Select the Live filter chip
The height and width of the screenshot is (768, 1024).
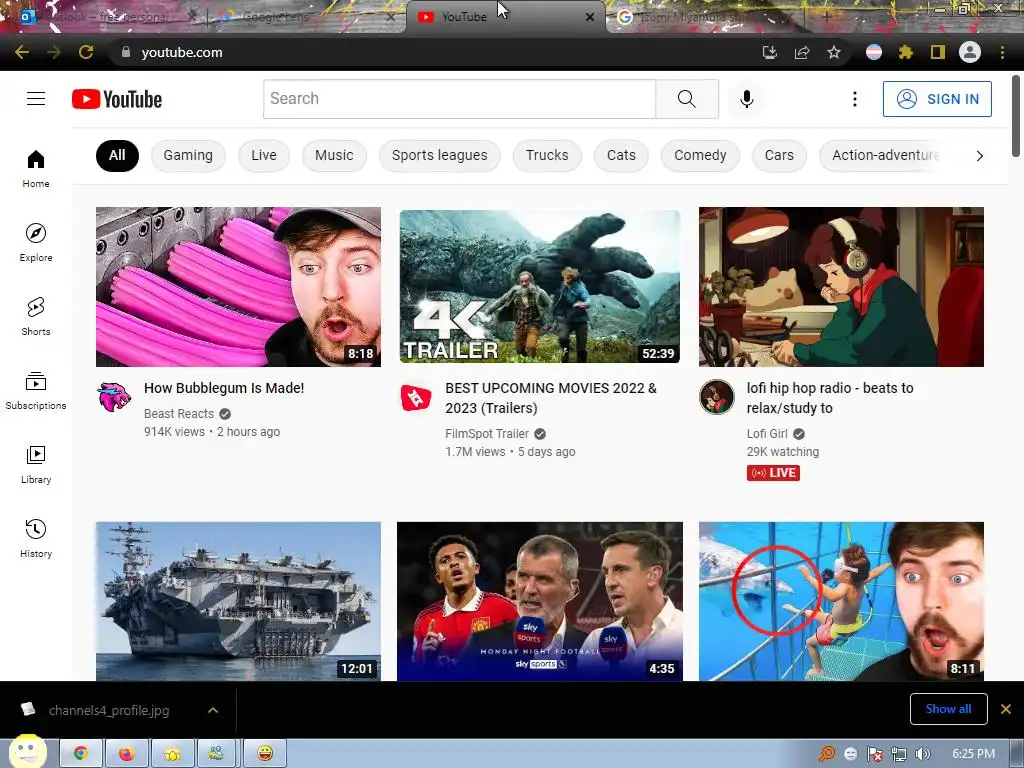pyautogui.click(x=264, y=155)
